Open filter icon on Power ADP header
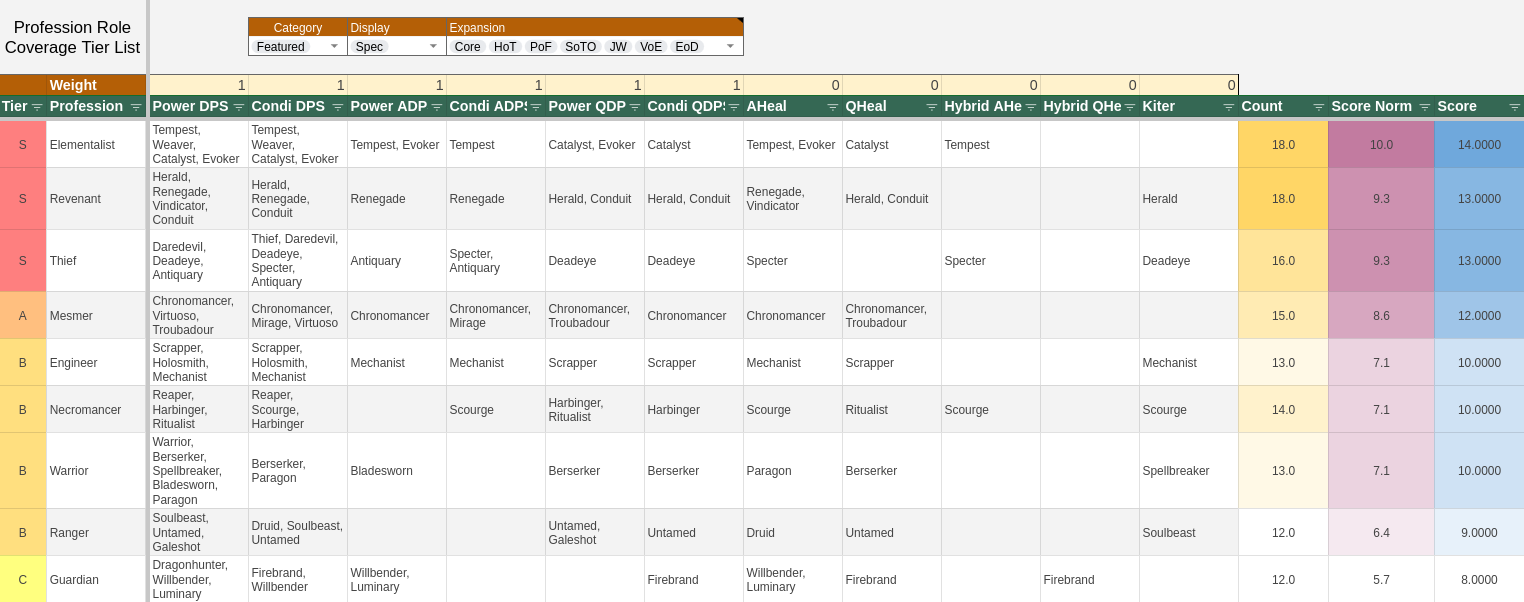This screenshot has height=602, width=1524. 437,107
